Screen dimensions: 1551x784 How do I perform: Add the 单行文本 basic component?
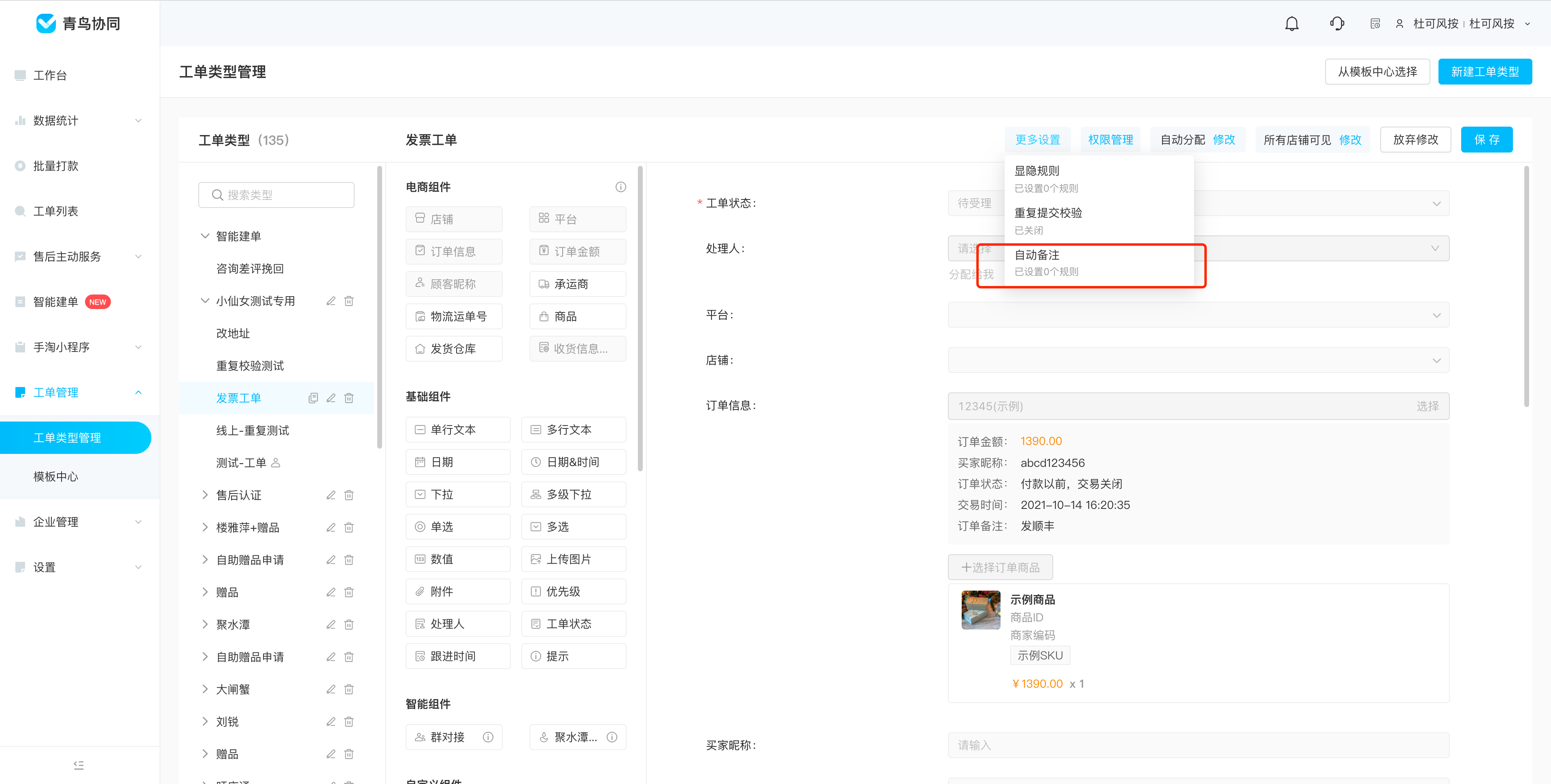[x=458, y=430]
